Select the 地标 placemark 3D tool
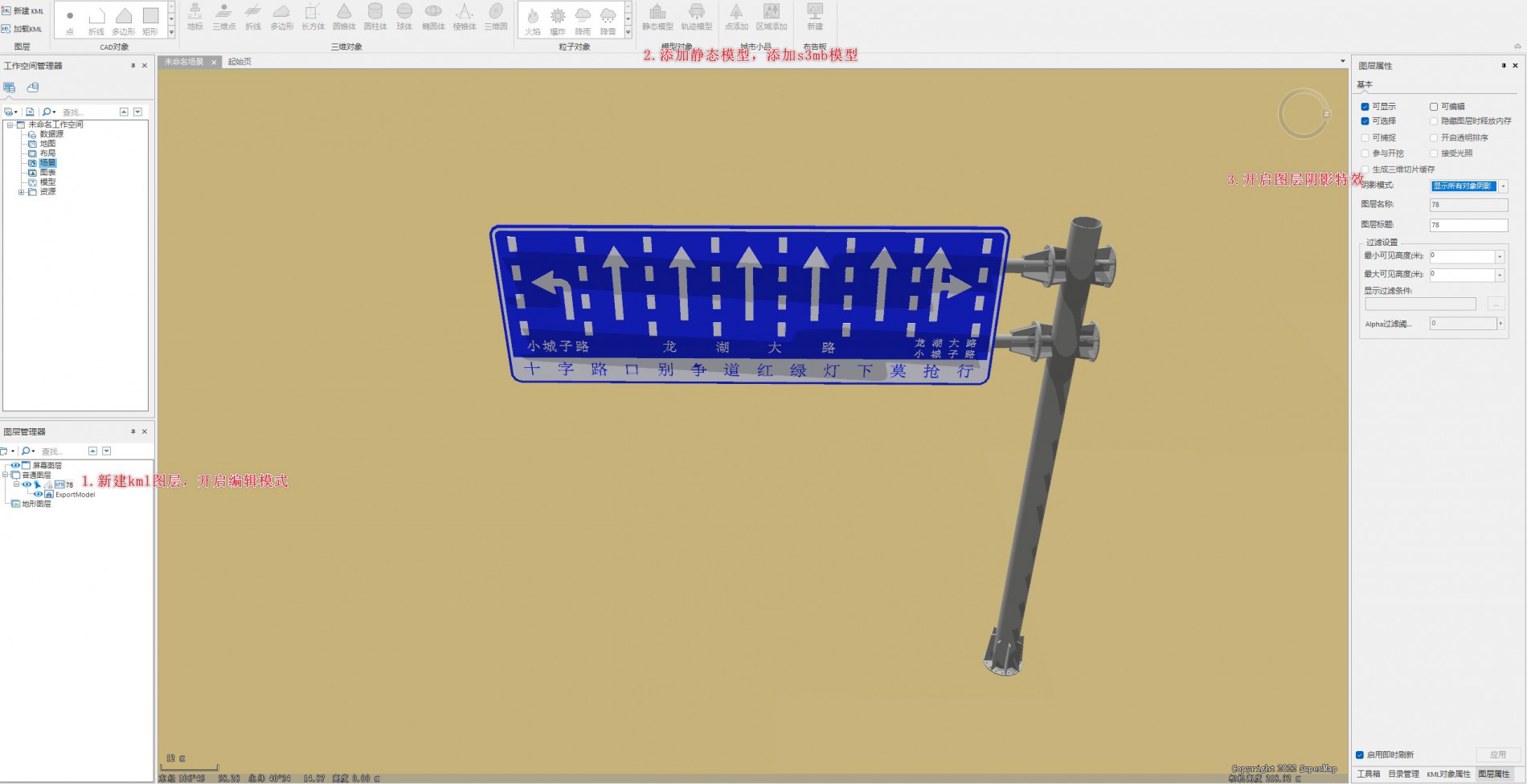The height and width of the screenshot is (784, 1527). (195, 17)
